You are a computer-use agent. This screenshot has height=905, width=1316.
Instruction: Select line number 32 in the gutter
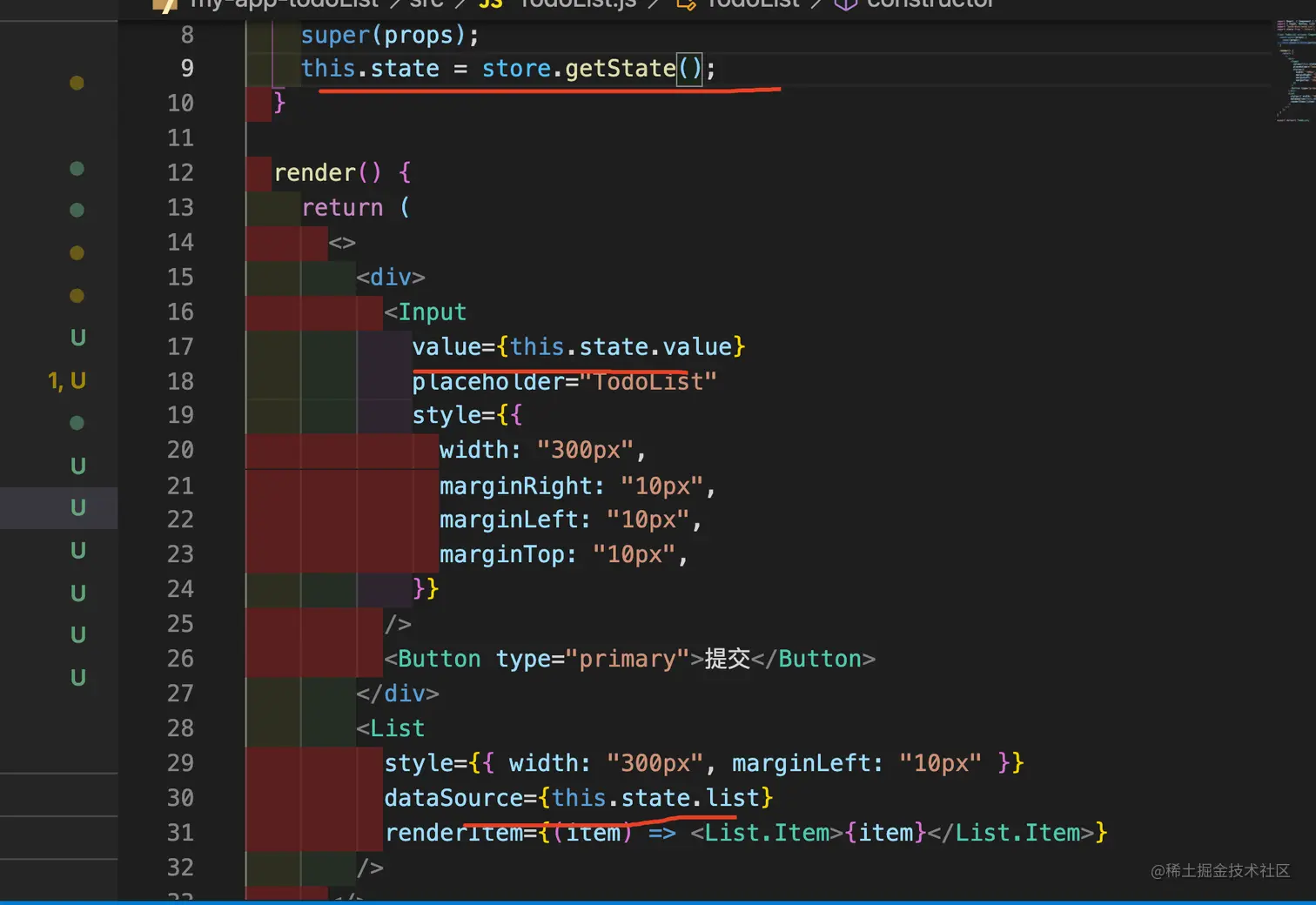pos(180,868)
